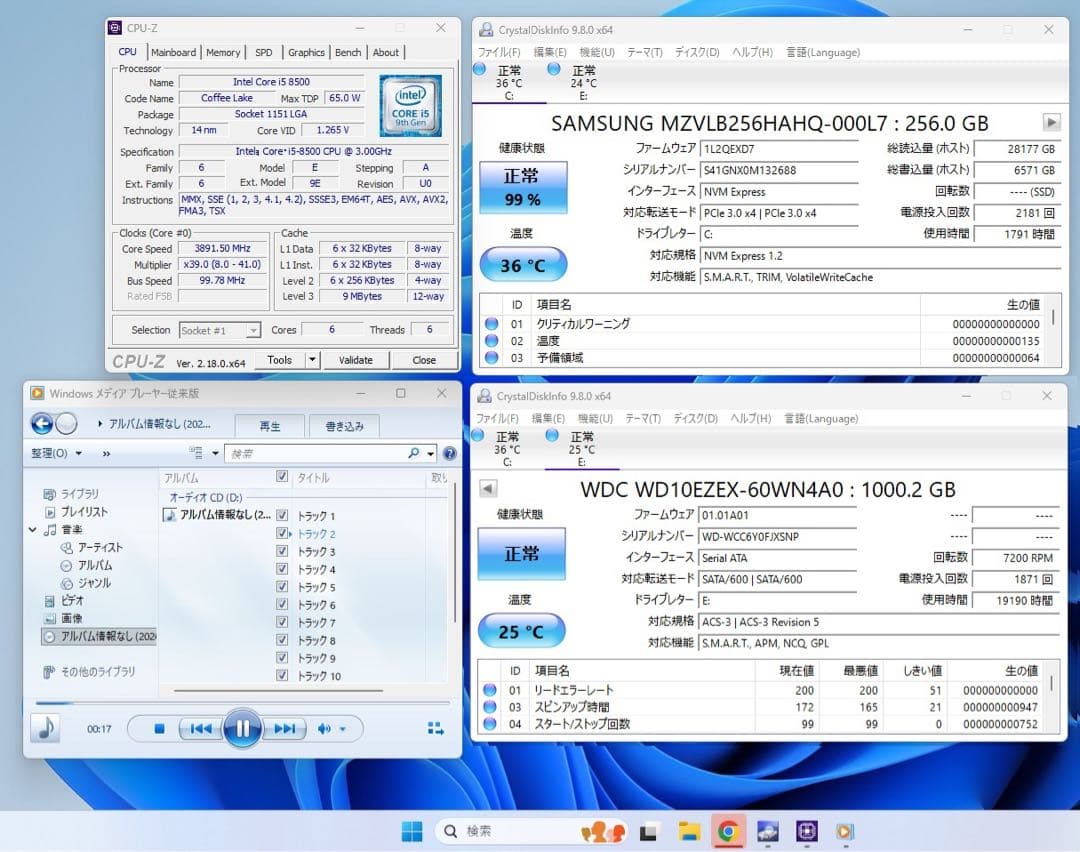Viewport: 1080px width, 852px height.
Task: Open the search options dropdown arrow
Action: [430, 453]
